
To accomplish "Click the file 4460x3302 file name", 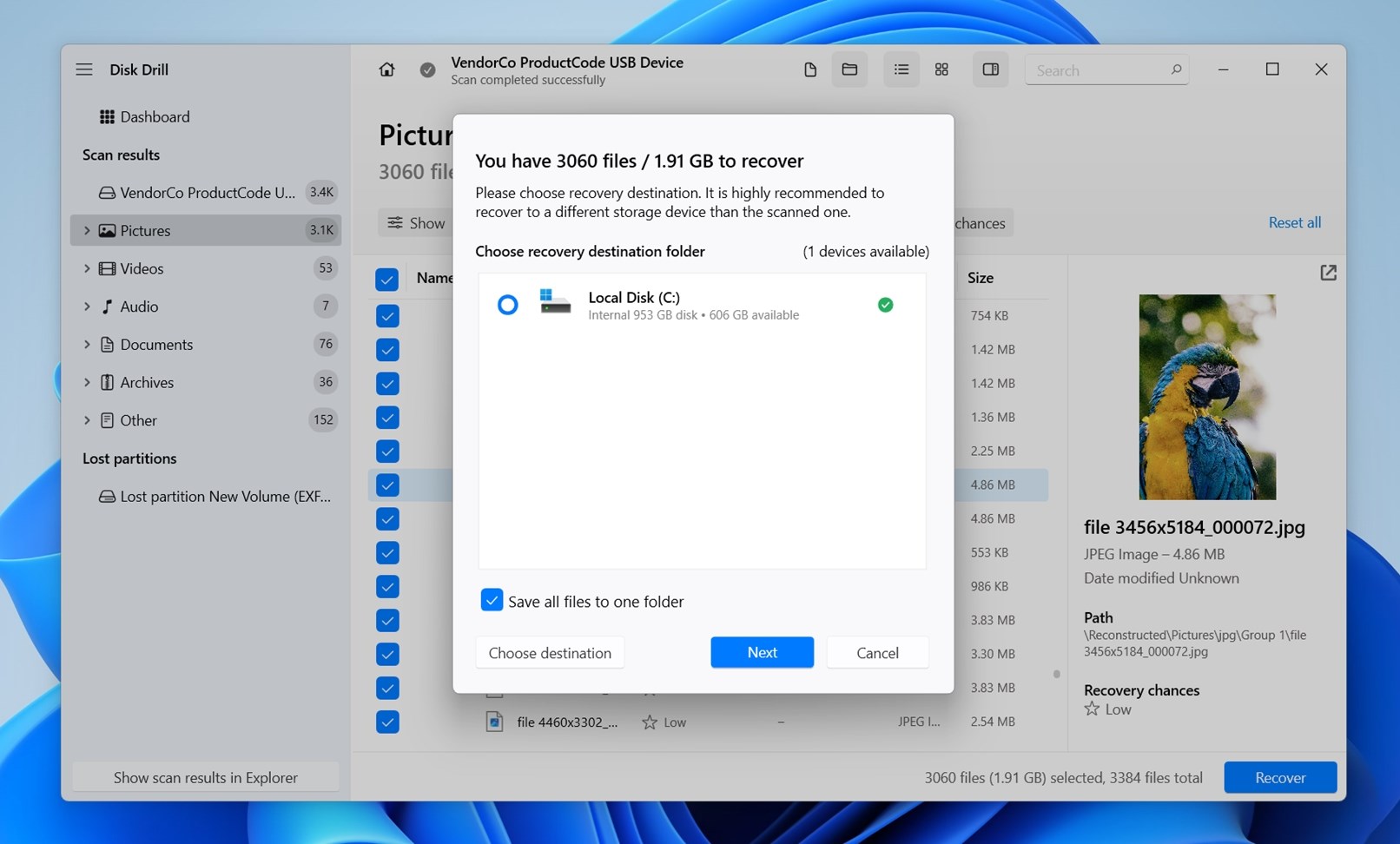I will [567, 722].
